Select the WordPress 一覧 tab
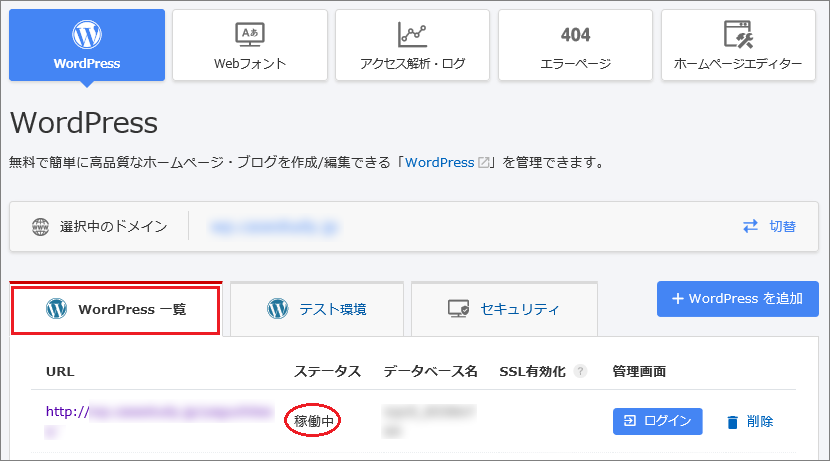The height and width of the screenshot is (461, 830). [115, 310]
